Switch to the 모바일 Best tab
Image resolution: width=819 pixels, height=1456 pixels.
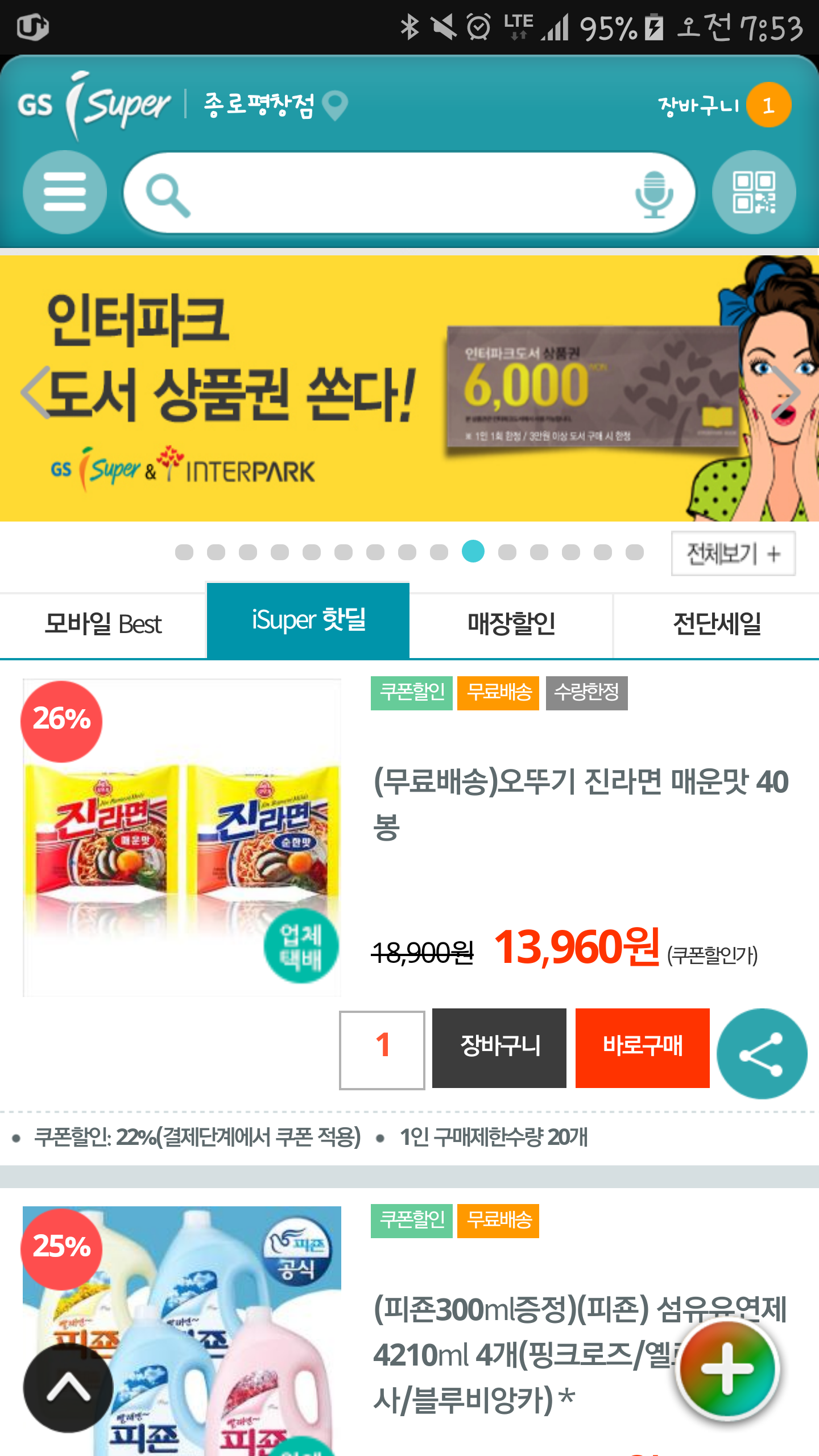103,624
